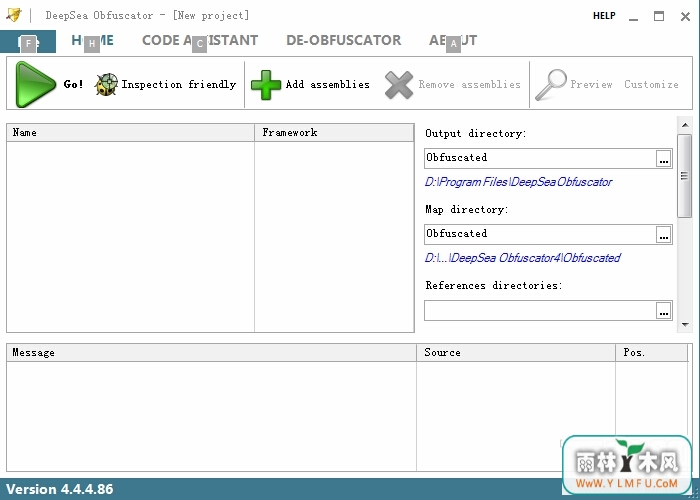Image resolution: width=700 pixels, height=500 pixels.
Task: Switch to the HOME tab
Action: [92, 41]
